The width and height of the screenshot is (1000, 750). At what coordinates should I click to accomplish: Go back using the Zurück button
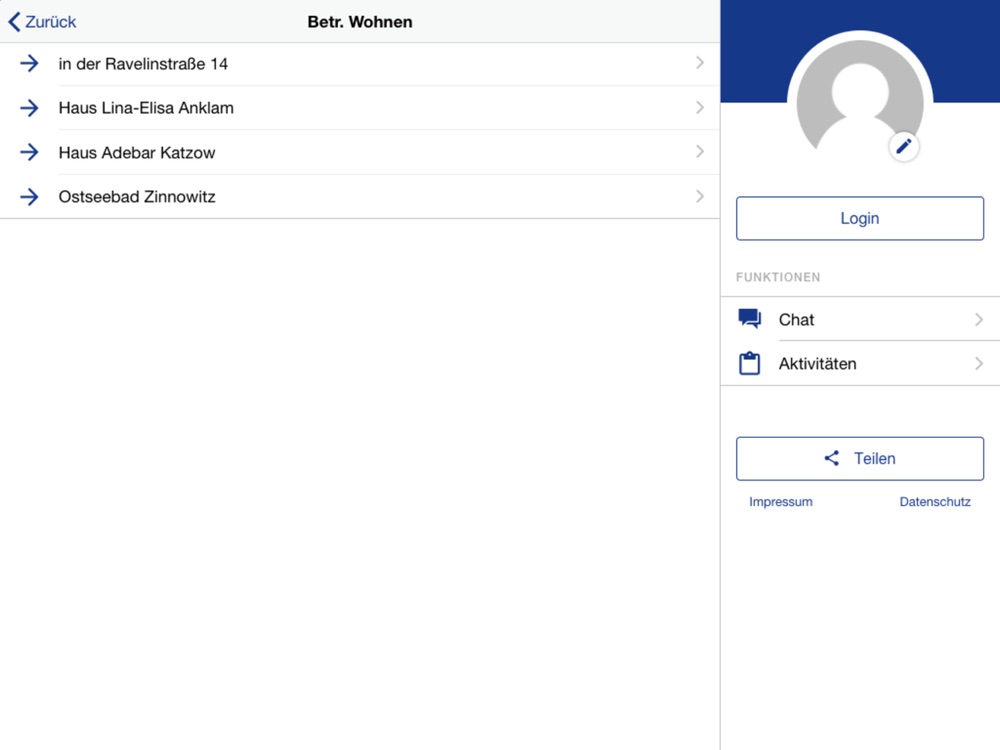tap(43, 22)
